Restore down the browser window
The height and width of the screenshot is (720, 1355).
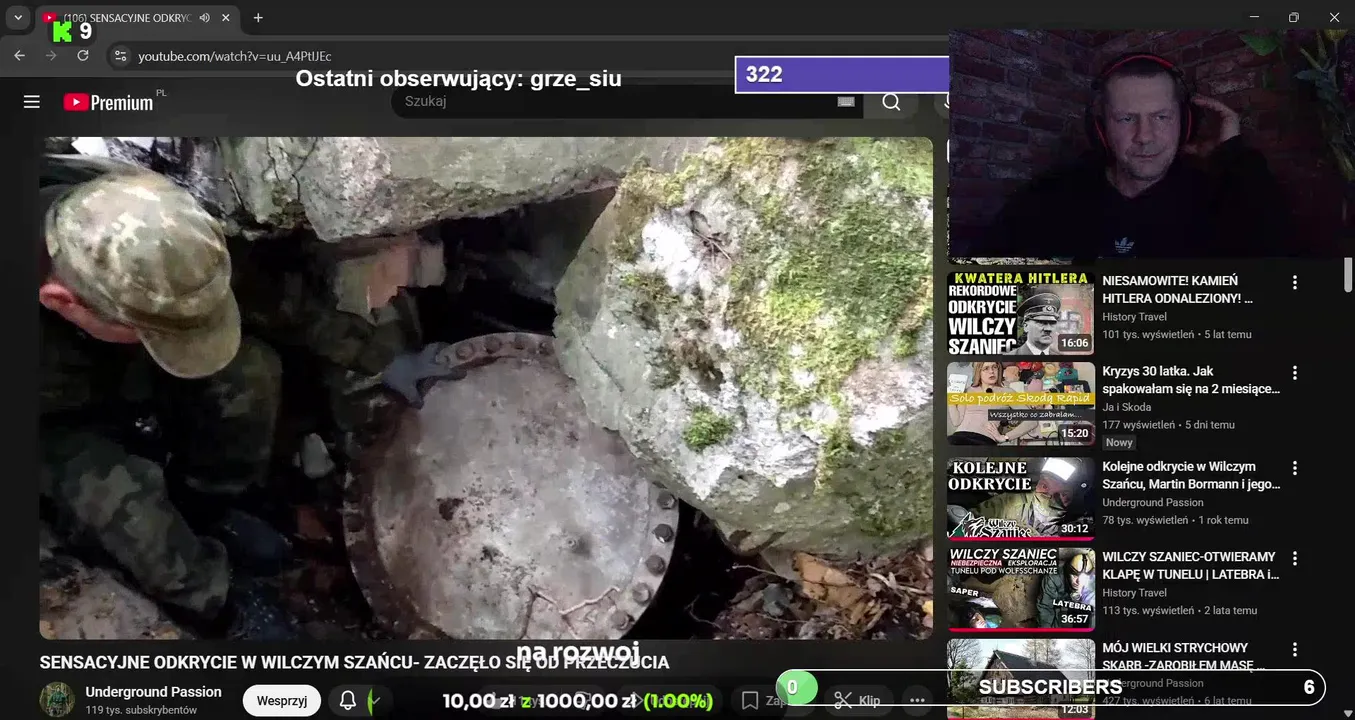pyautogui.click(x=1294, y=17)
